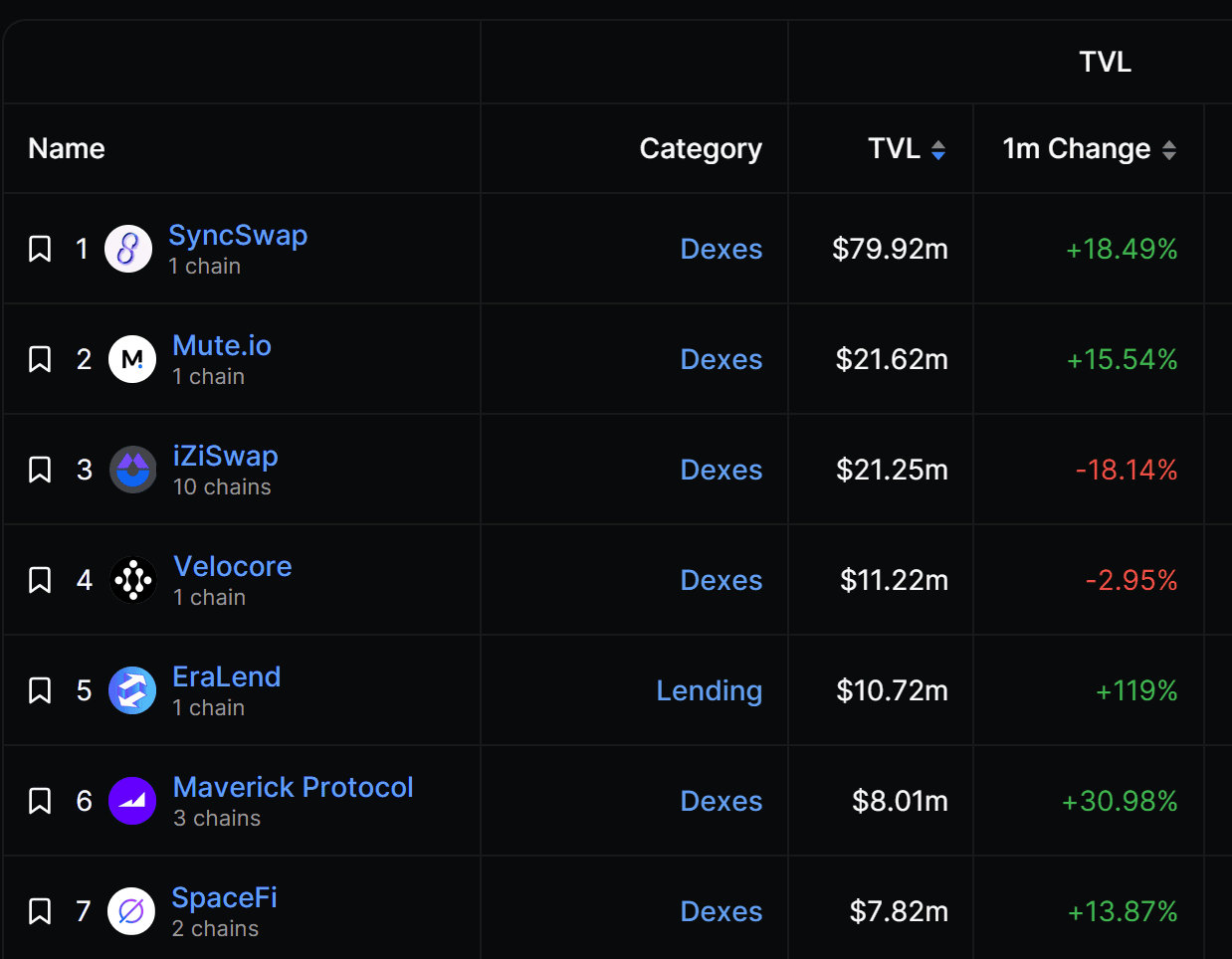Toggle bookmark for iZiSwap

pos(40,470)
